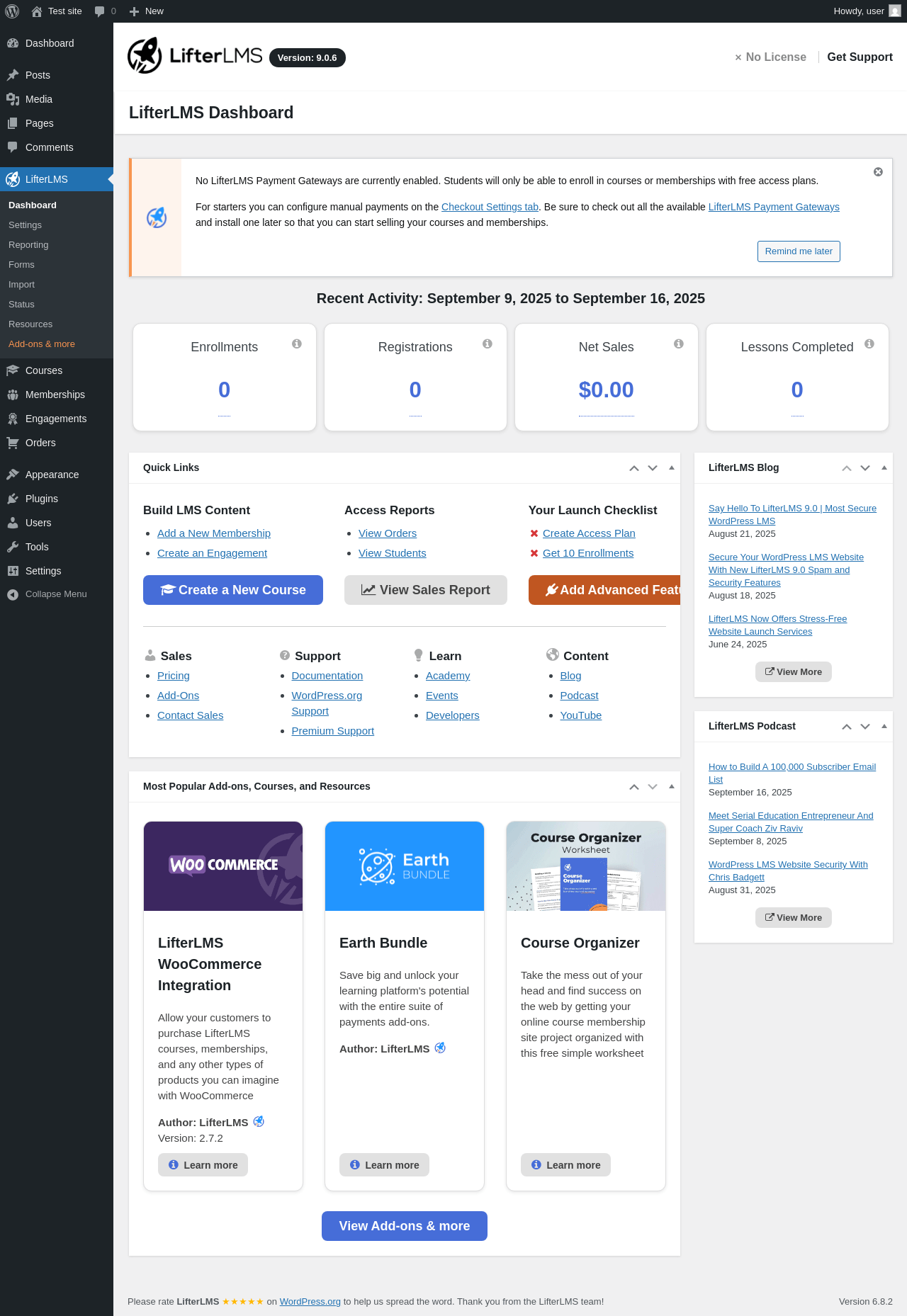Click the WordPress logo in the admin bar
The width and height of the screenshot is (907, 1316).
pos(12,11)
